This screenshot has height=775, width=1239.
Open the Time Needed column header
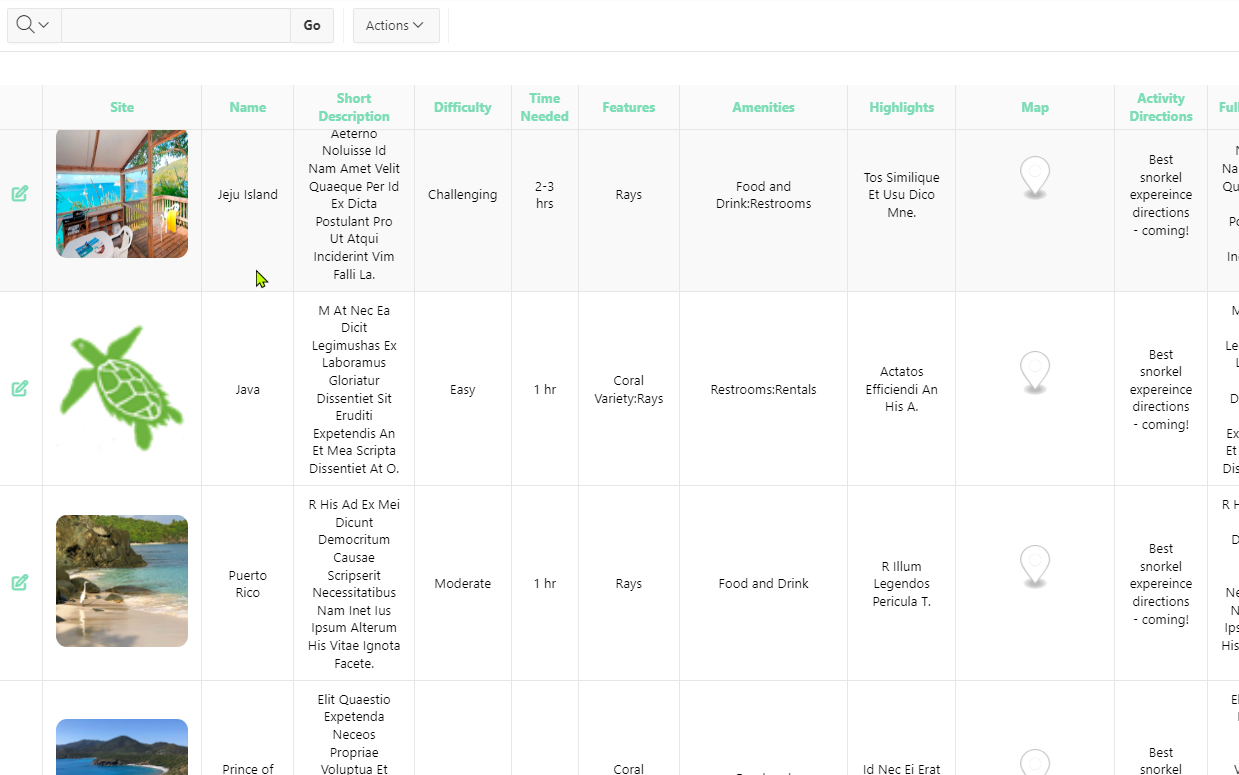click(544, 107)
